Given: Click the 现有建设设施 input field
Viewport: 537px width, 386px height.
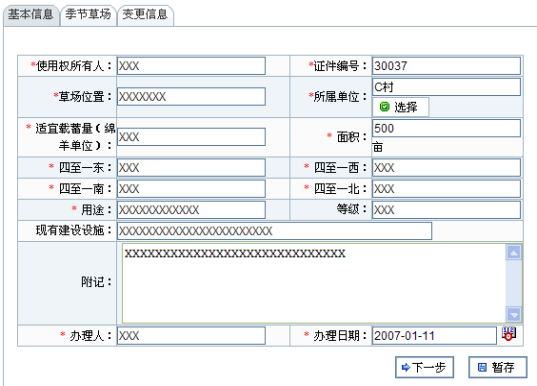Looking at the screenshot, I should click(274, 231).
